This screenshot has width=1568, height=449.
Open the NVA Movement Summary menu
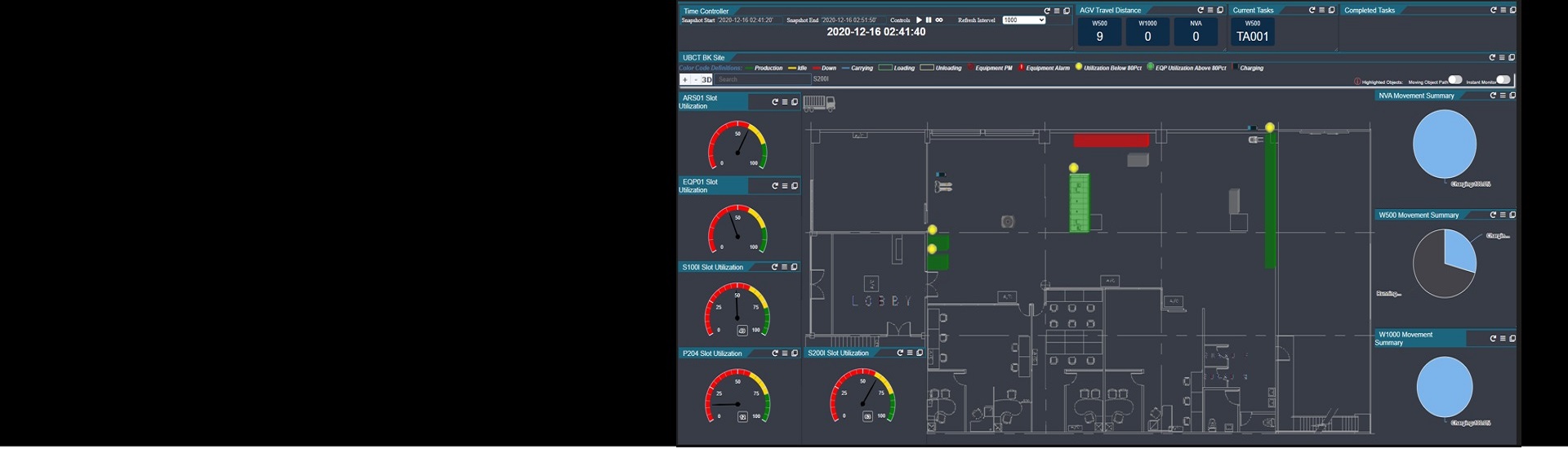pyautogui.click(x=1503, y=96)
